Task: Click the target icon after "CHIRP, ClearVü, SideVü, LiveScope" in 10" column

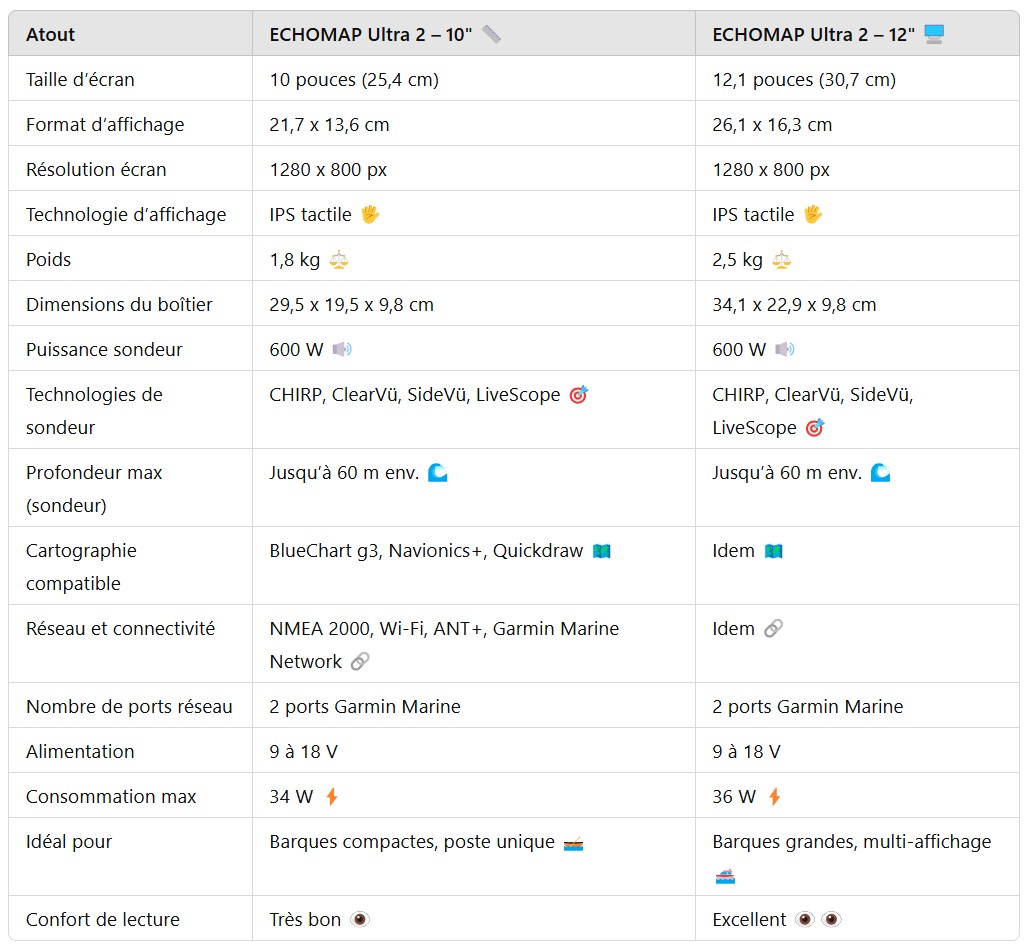Action: 578,395
